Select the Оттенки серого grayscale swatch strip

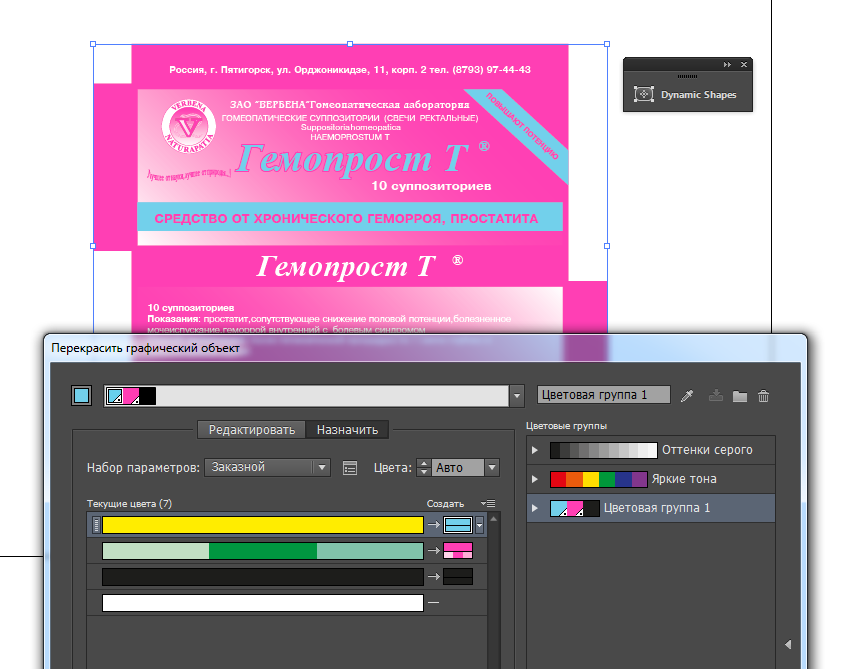click(x=603, y=450)
